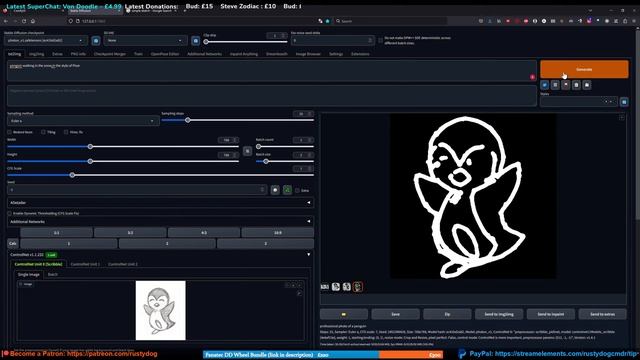Click the blue arrow icon under Generate
Image resolution: width=640 pixels, height=360 pixels.
coord(544,85)
